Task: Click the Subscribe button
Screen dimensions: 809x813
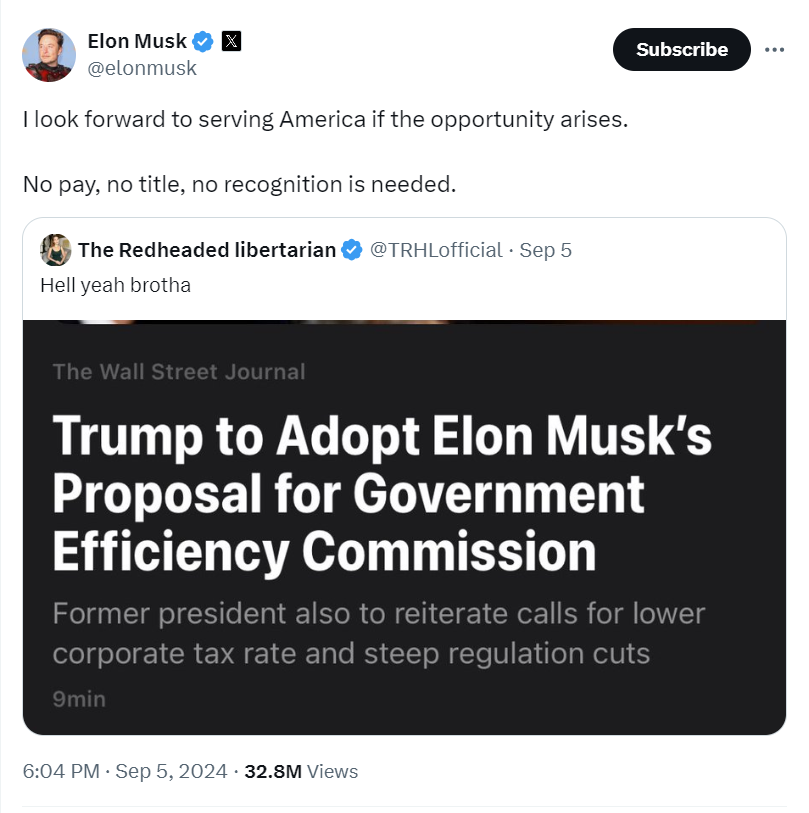Action: 681,49
